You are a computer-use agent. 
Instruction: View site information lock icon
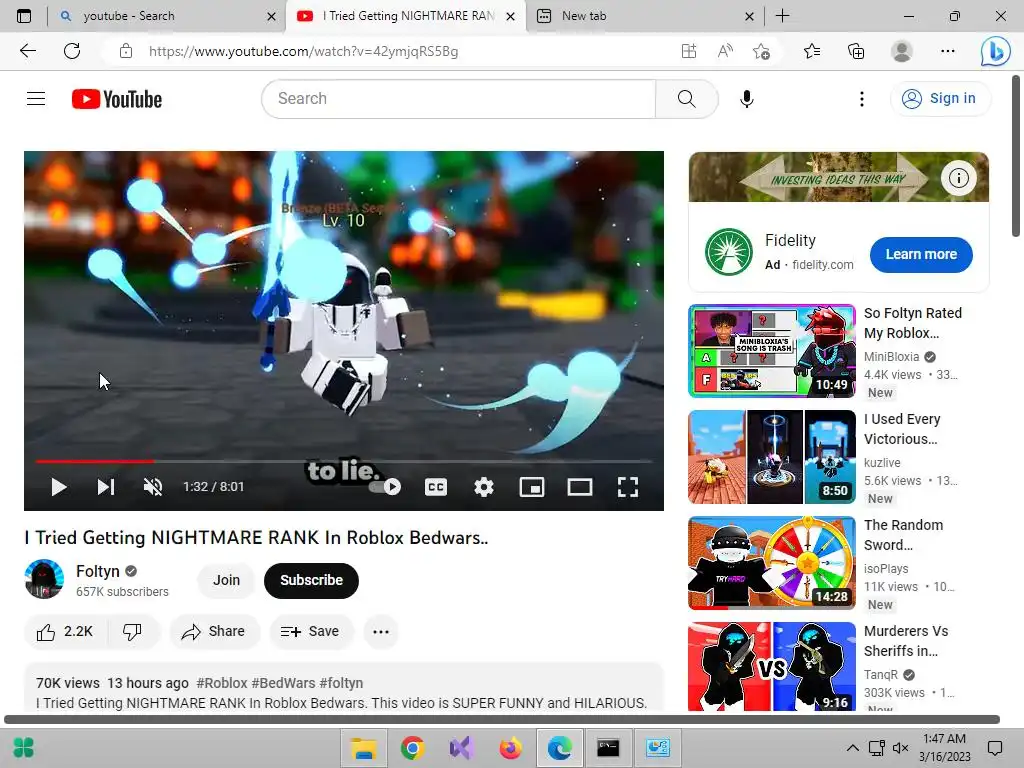[x=126, y=51]
